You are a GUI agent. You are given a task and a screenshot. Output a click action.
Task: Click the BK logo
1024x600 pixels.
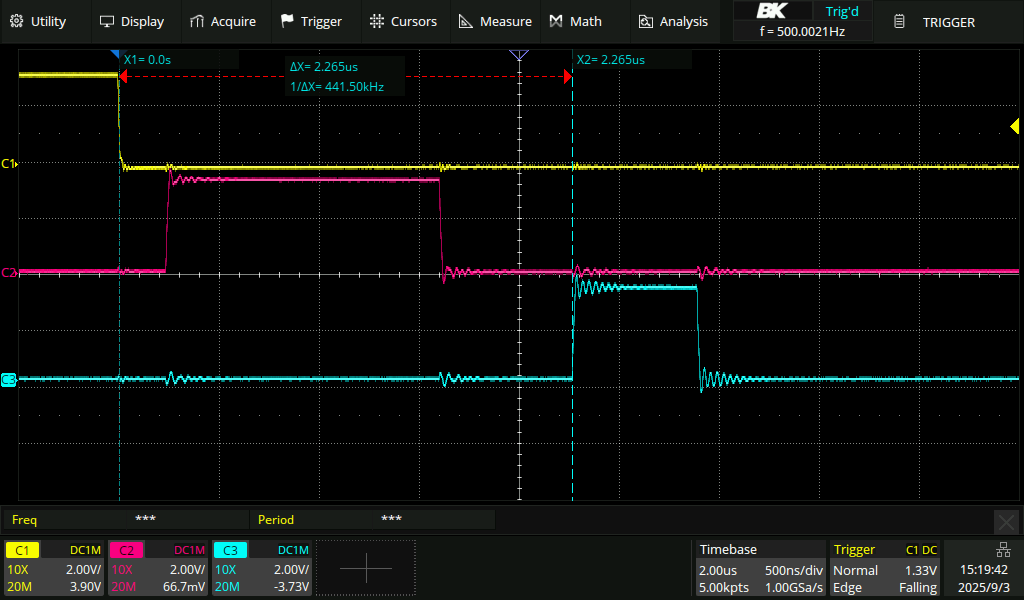pos(773,11)
